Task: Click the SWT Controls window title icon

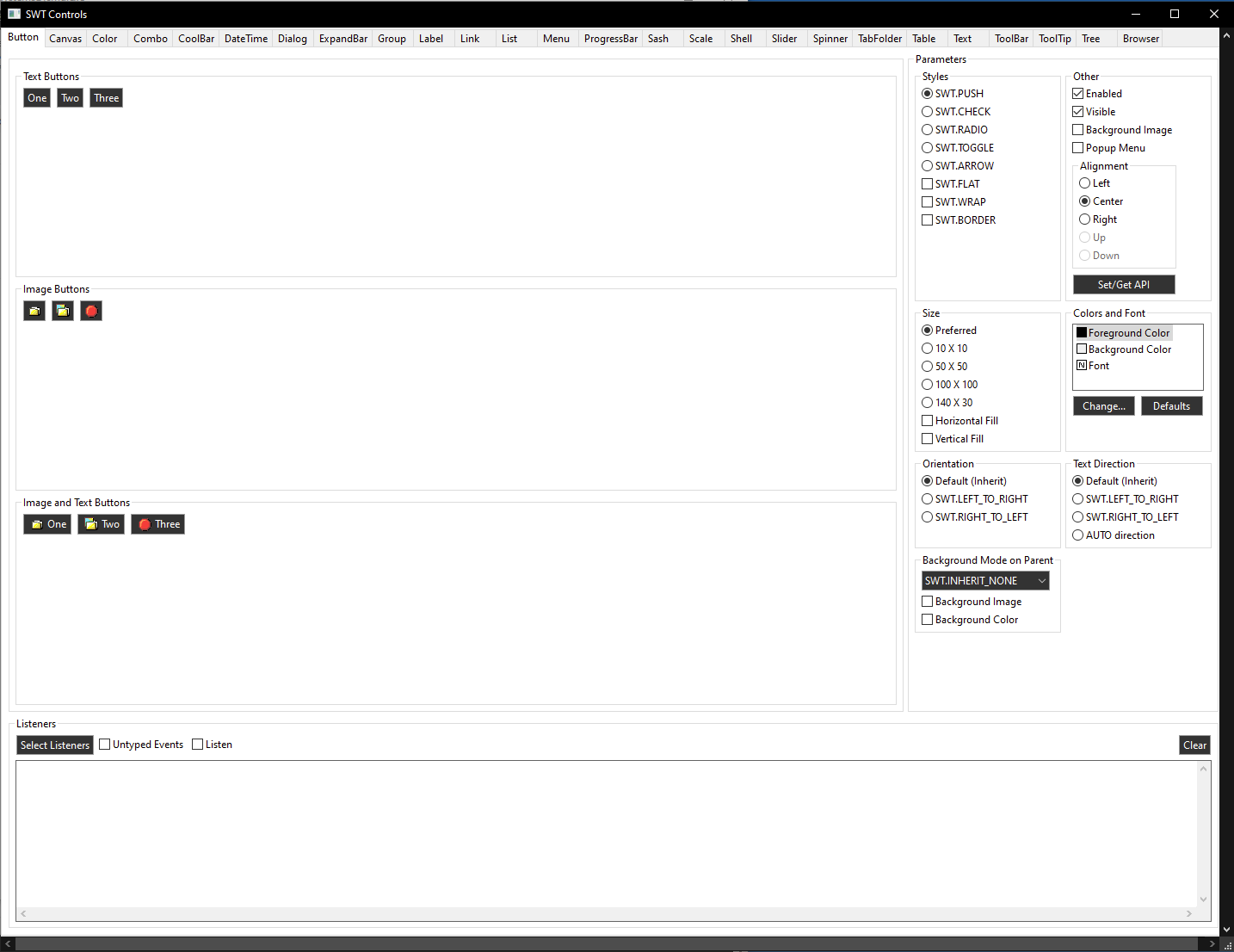Action: (x=14, y=14)
